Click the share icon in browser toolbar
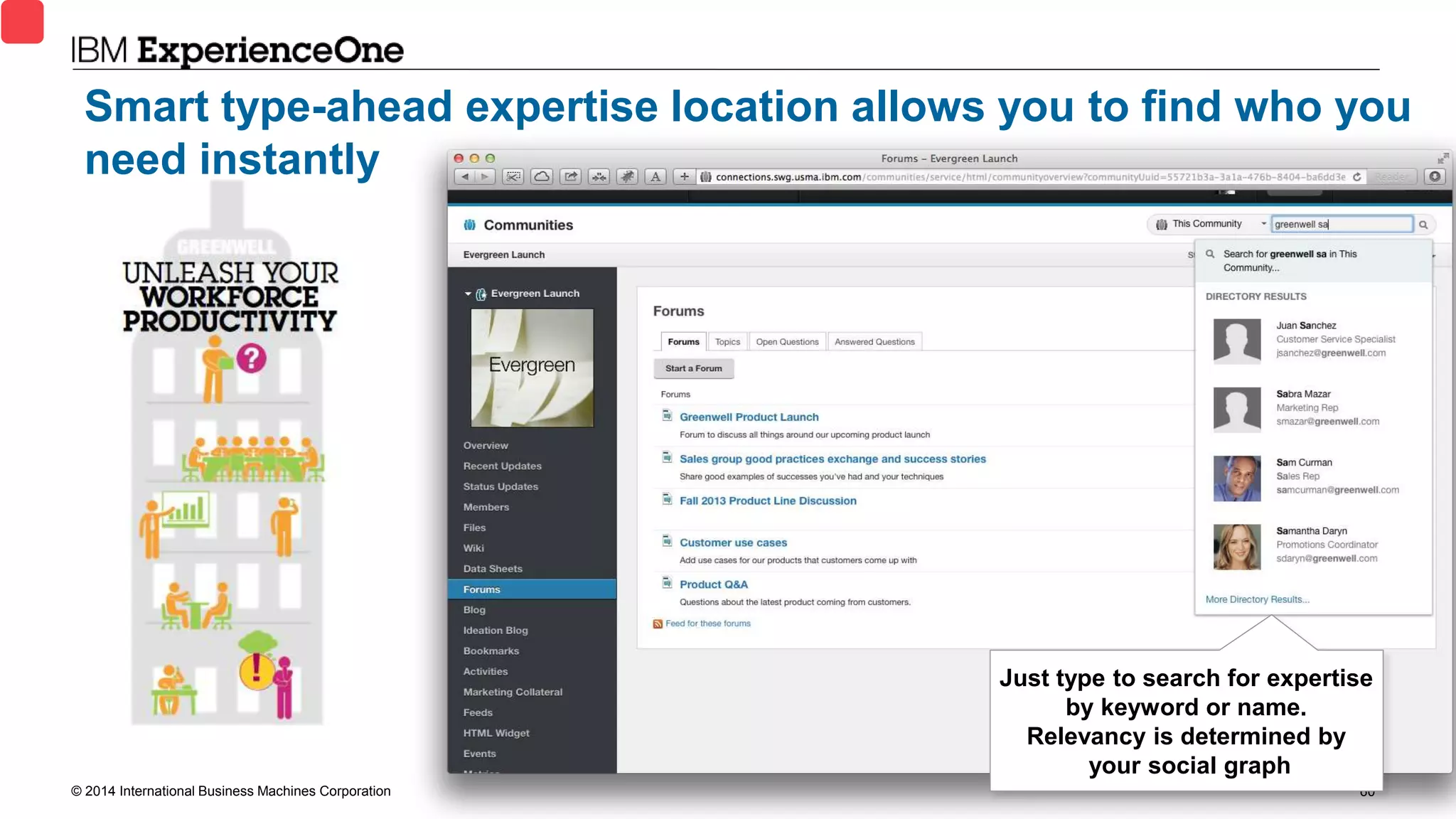The image size is (1456, 819). click(x=571, y=177)
